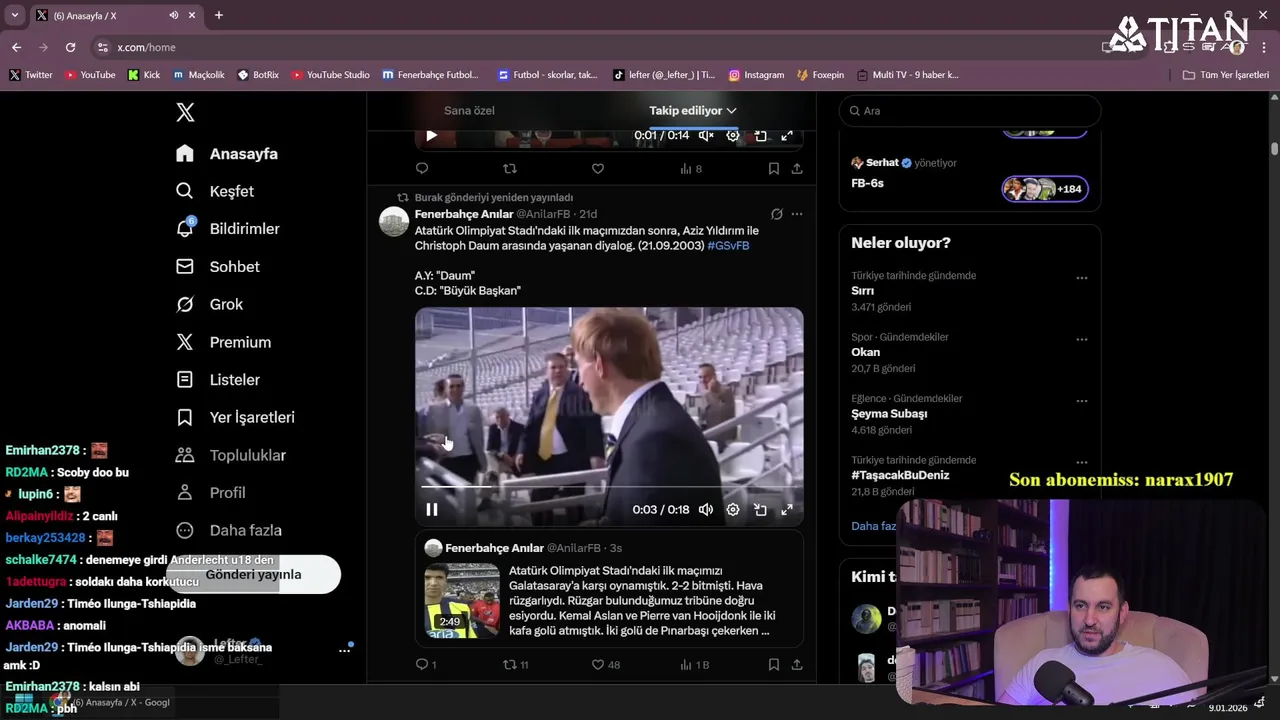Repost Fenerbahçe Anılar post with 11 reposts

click(515, 665)
